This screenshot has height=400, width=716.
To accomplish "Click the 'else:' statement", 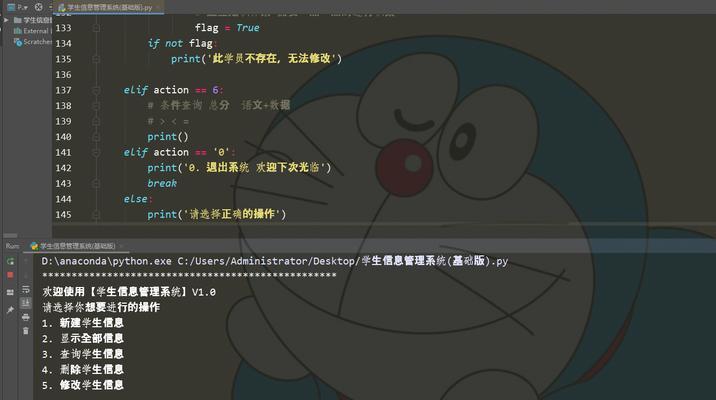I will [x=138, y=199].
